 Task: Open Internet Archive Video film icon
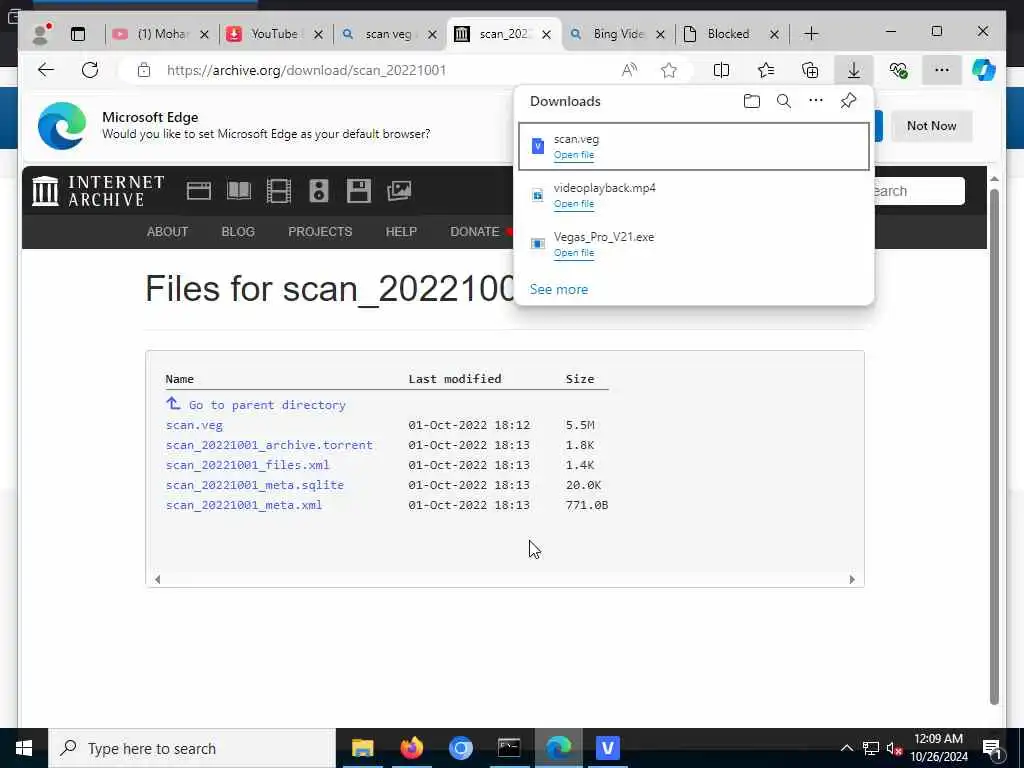pyautogui.click(x=279, y=191)
